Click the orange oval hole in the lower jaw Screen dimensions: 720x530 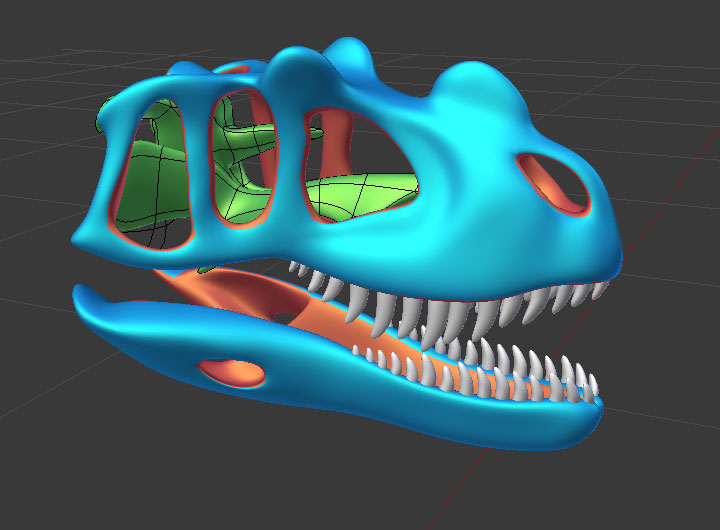(232, 373)
